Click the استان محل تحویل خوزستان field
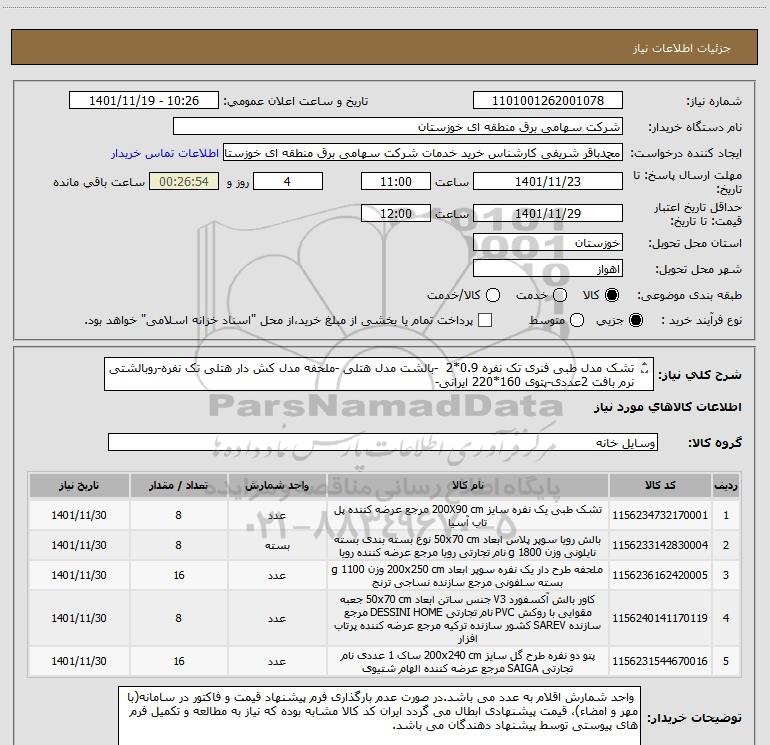The image size is (770, 745). pos(548,243)
